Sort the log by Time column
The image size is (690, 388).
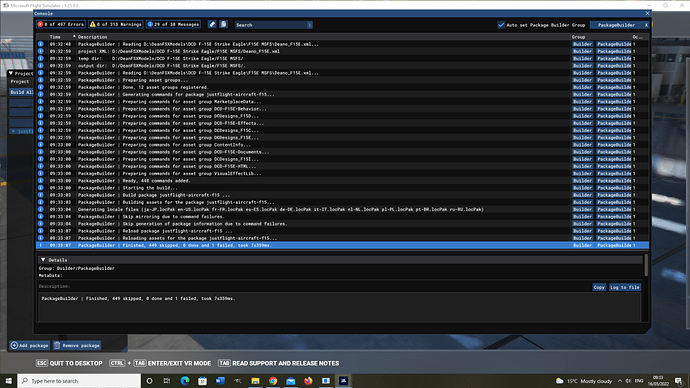[x=55, y=37]
